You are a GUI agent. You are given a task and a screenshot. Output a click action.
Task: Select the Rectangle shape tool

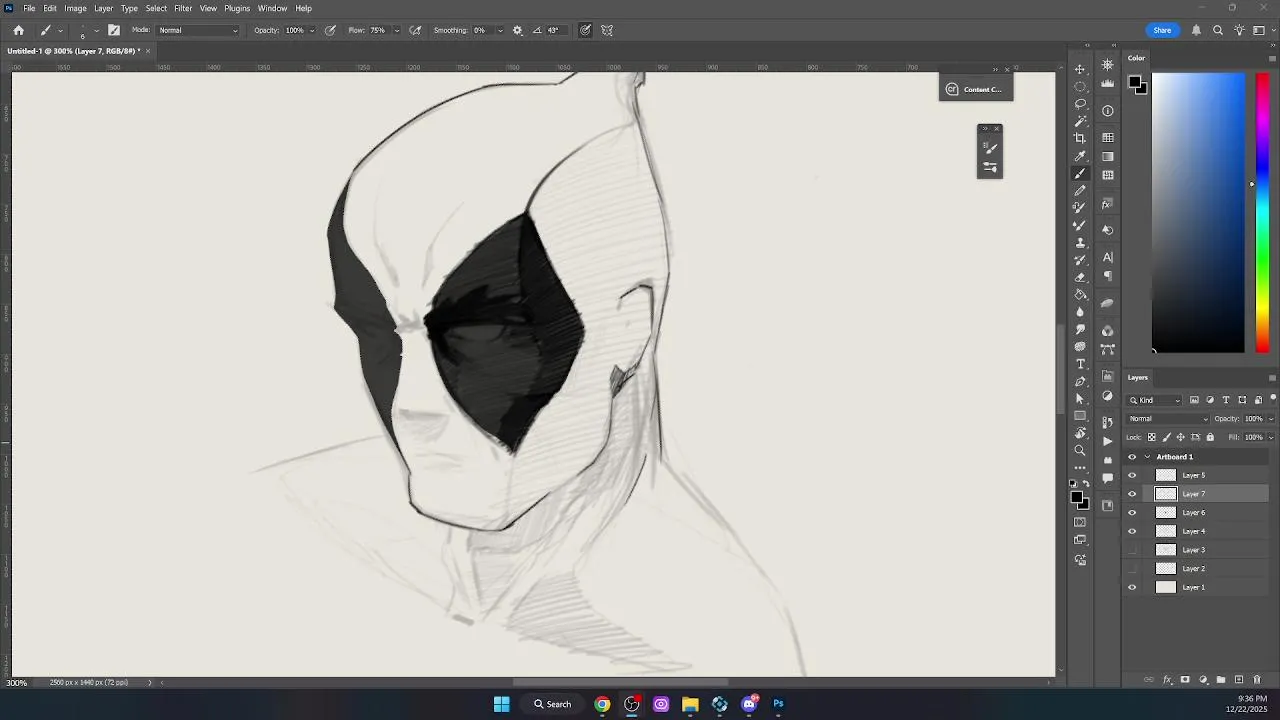pyautogui.click(x=1080, y=416)
